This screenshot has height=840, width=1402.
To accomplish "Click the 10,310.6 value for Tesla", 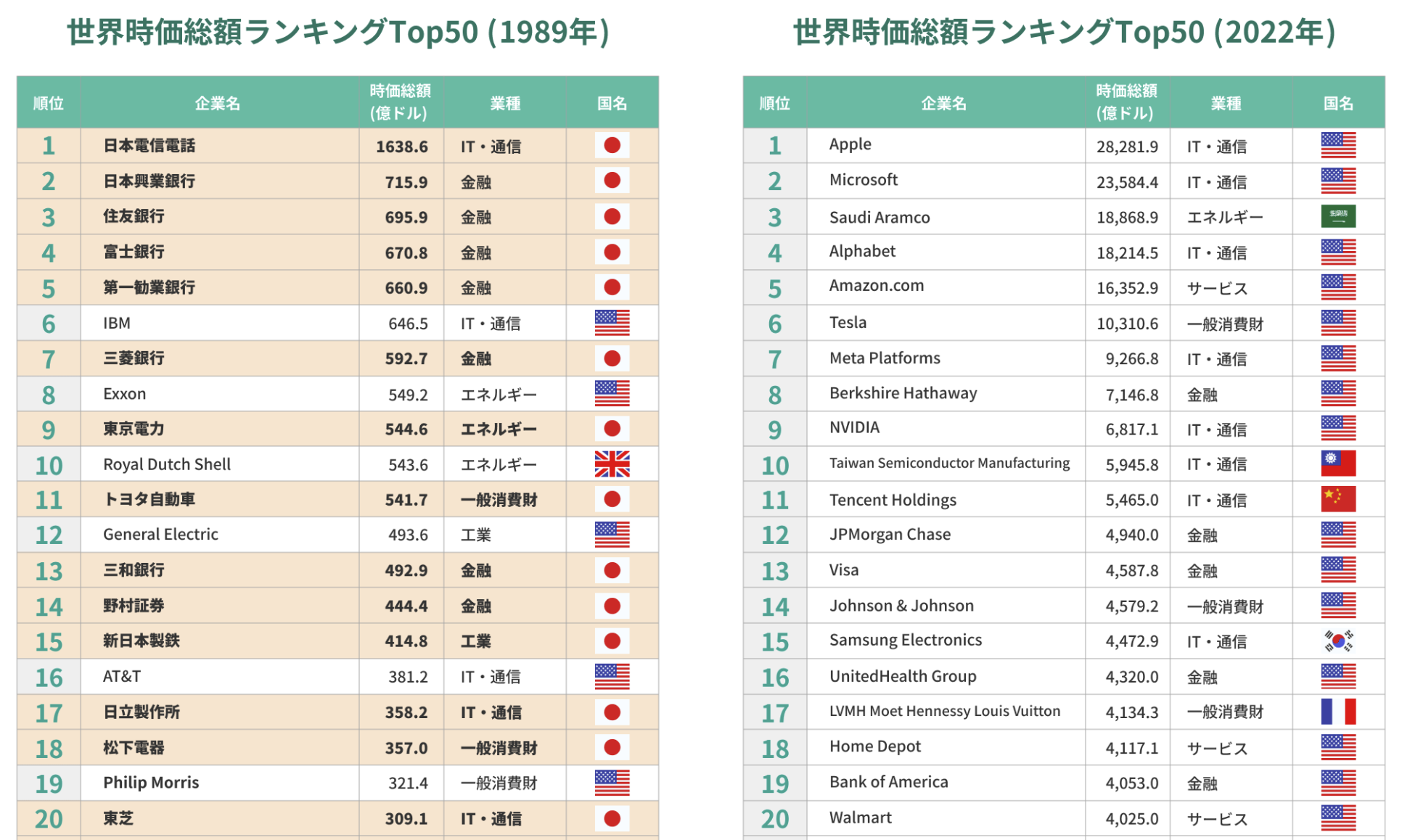I will coord(1127,324).
